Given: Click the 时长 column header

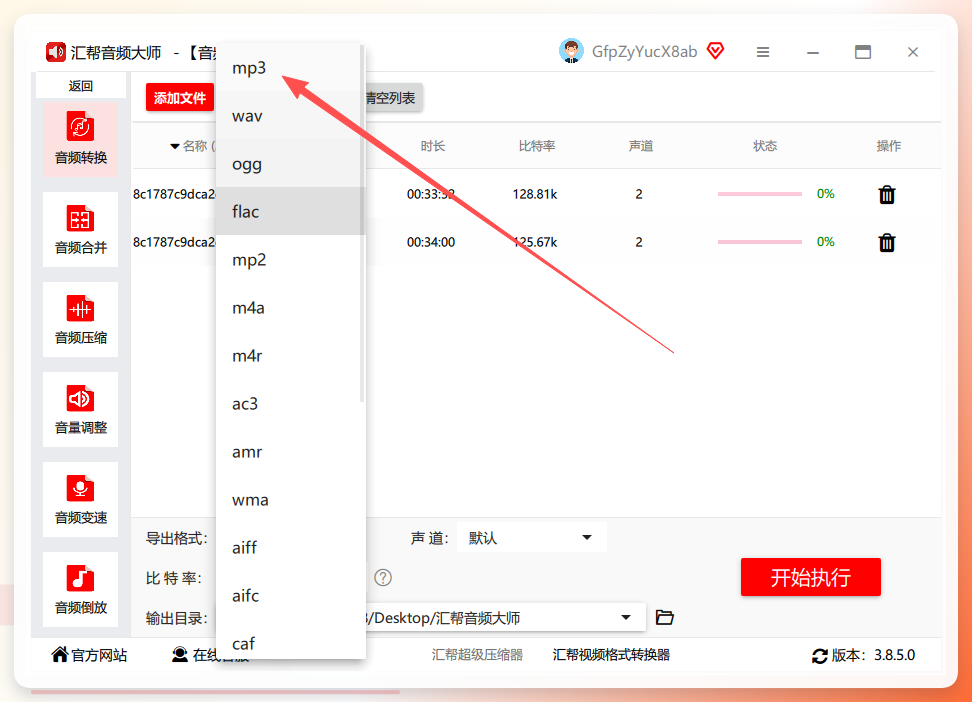Looking at the screenshot, I should pos(433,146).
